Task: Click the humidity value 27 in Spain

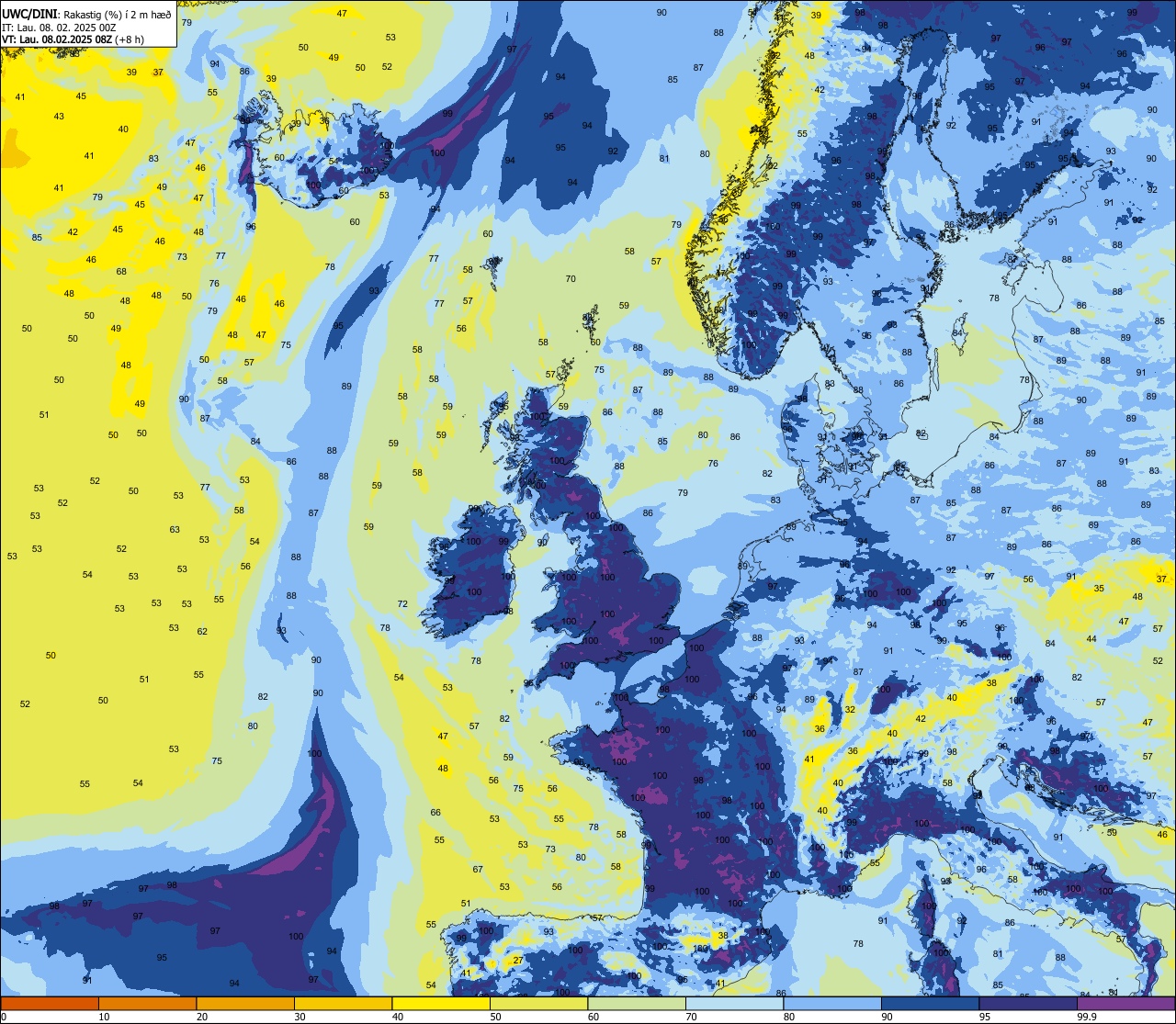Action: pyautogui.click(x=518, y=961)
